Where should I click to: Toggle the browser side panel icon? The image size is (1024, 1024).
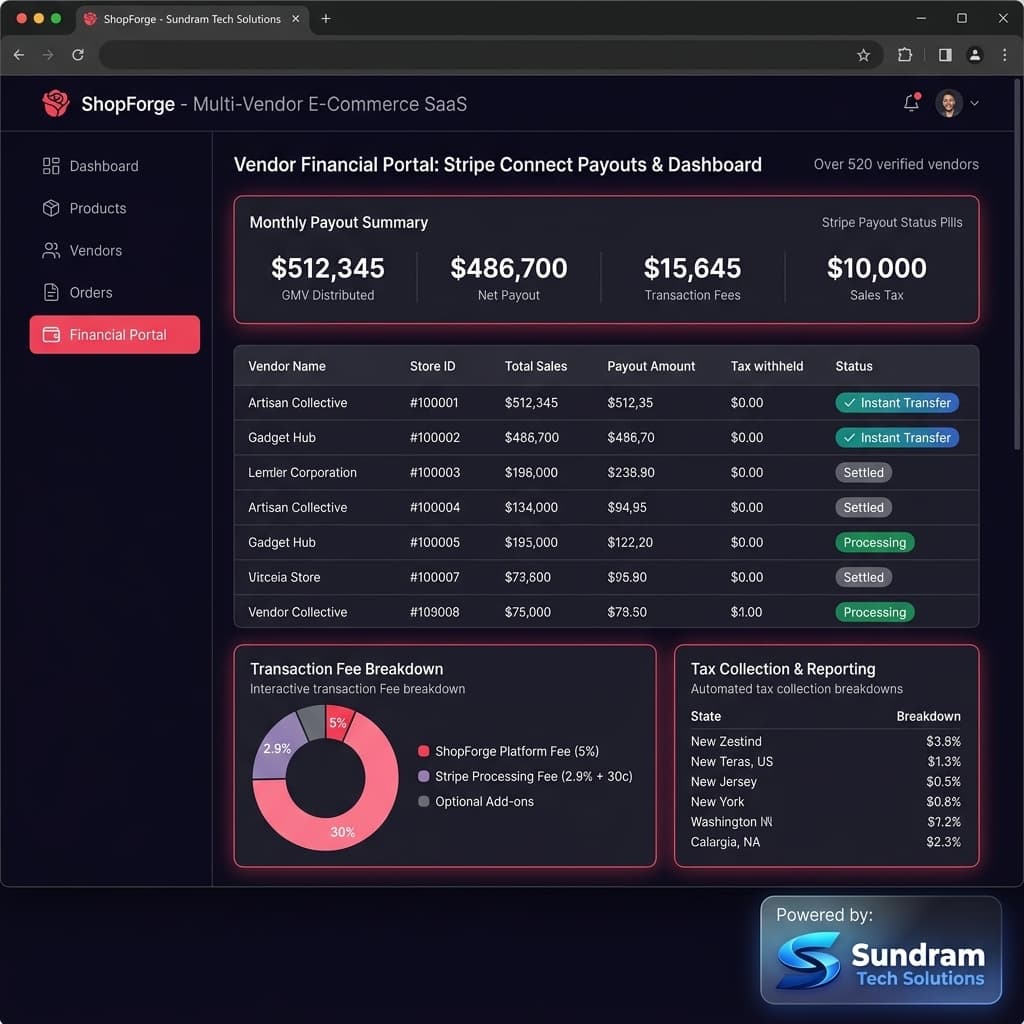[x=945, y=55]
